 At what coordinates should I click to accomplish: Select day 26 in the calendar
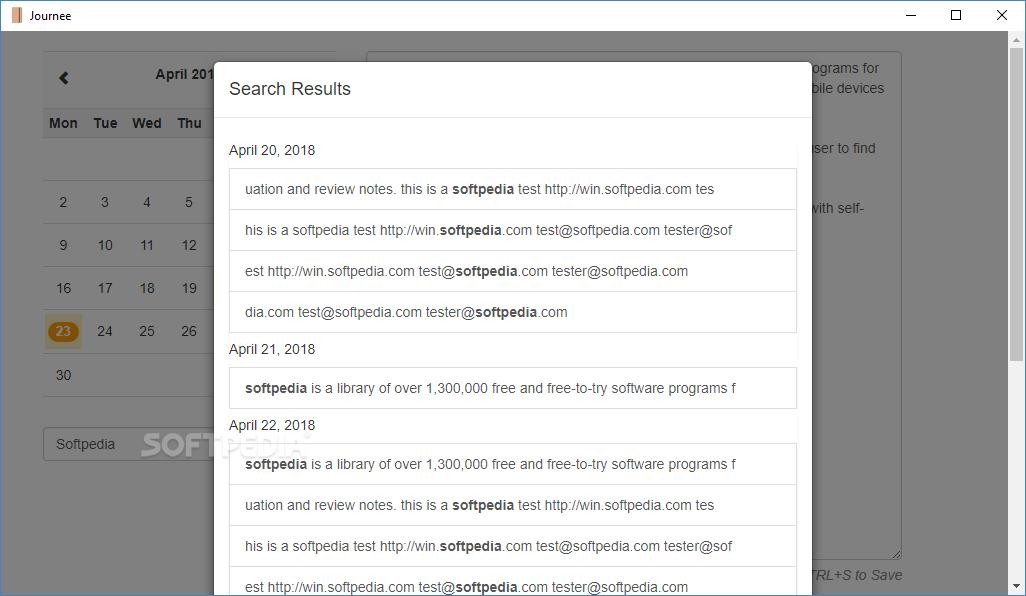tap(188, 331)
